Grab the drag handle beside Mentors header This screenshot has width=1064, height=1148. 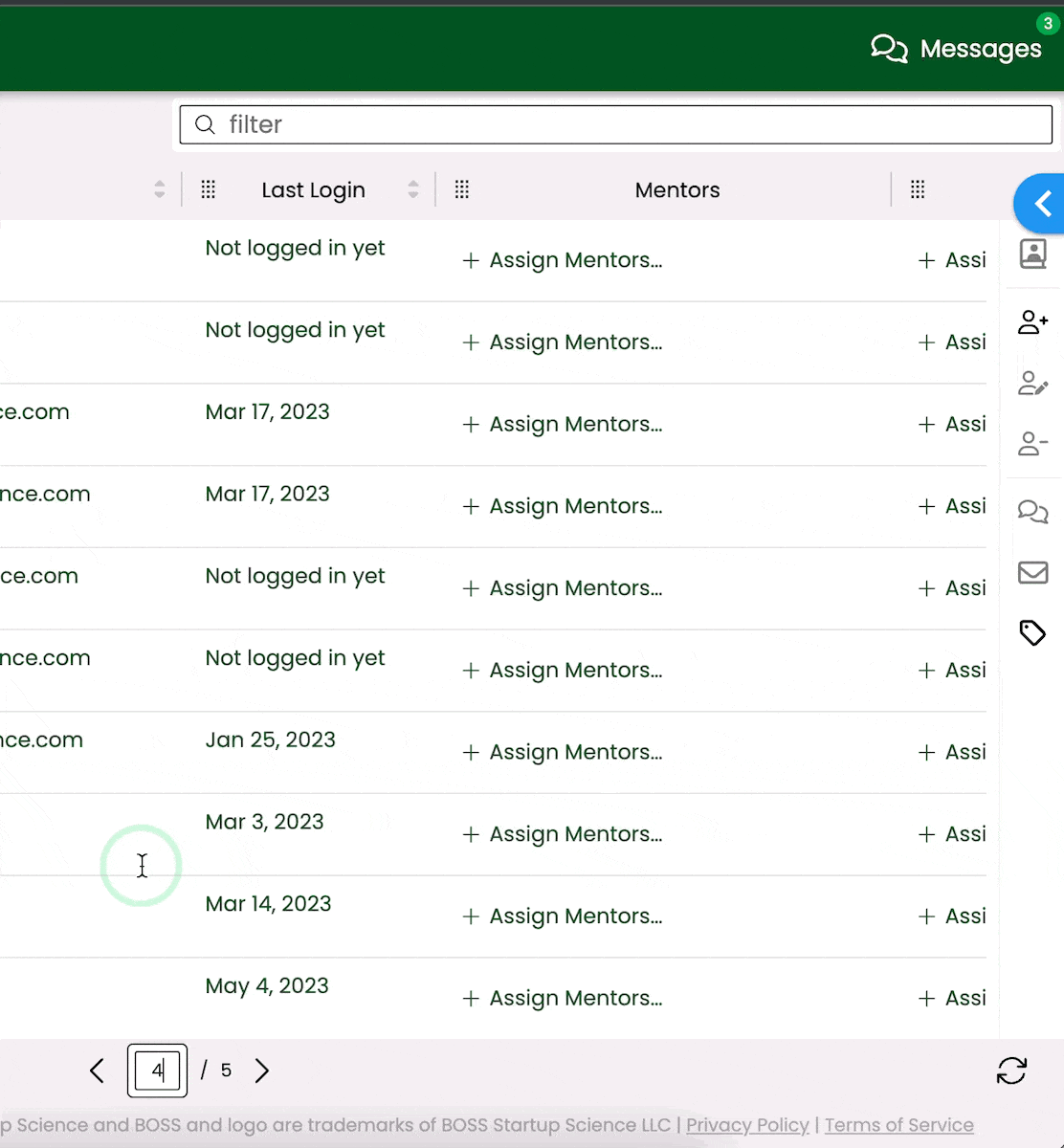point(462,189)
